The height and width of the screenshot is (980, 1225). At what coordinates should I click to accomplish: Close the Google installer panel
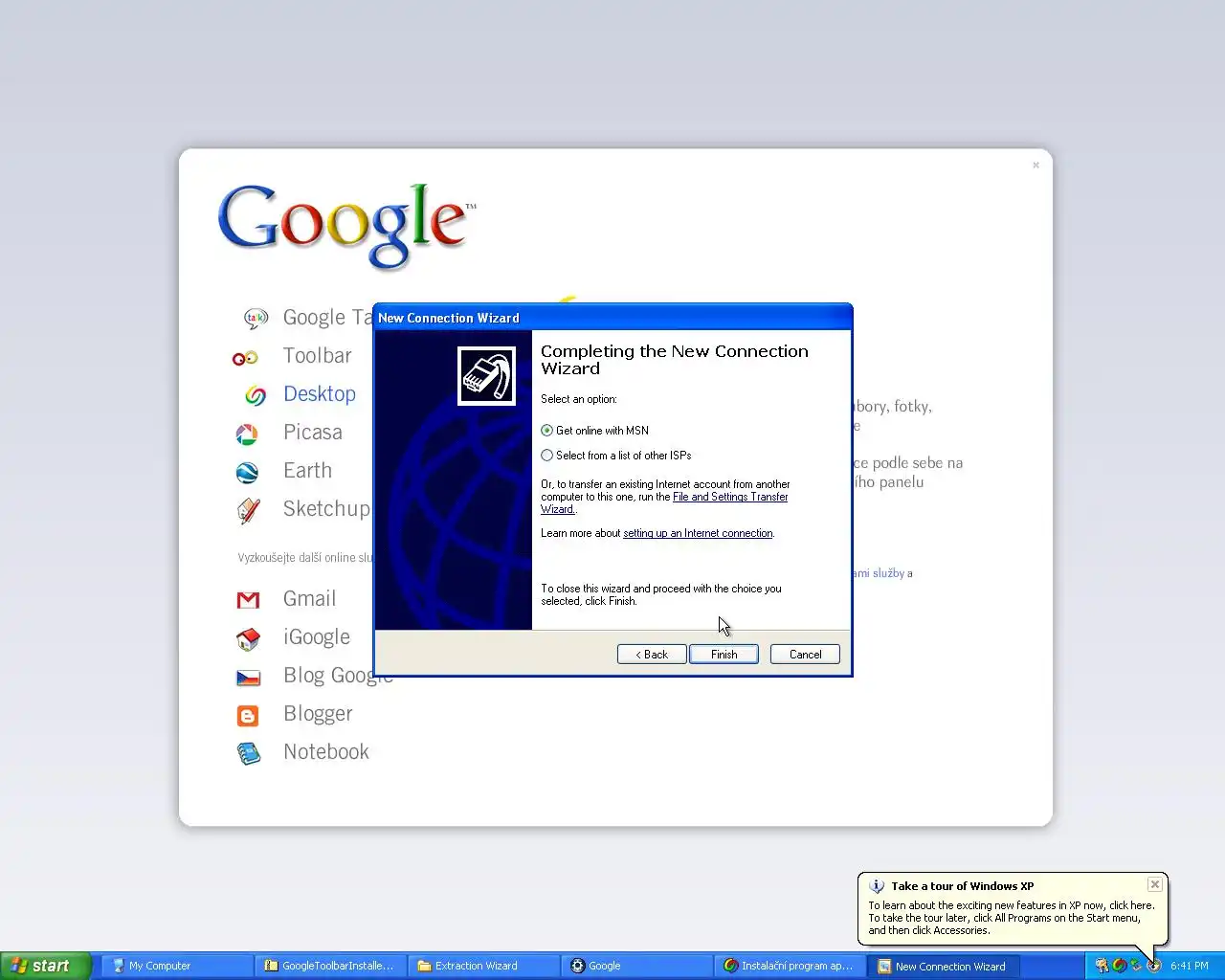pyautogui.click(x=1036, y=166)
